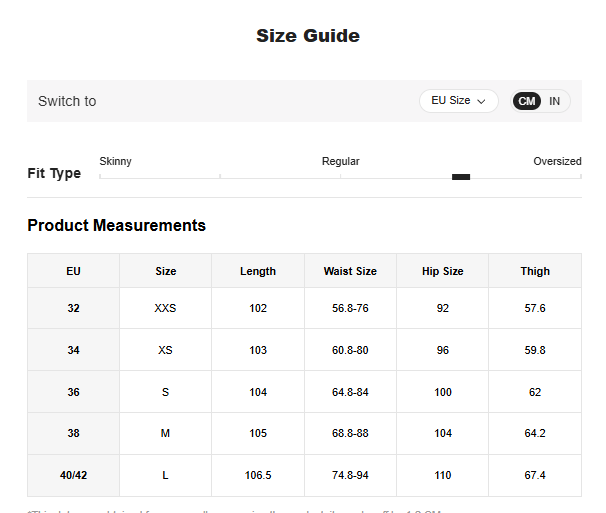Select the XS size cell

[165, 350]
